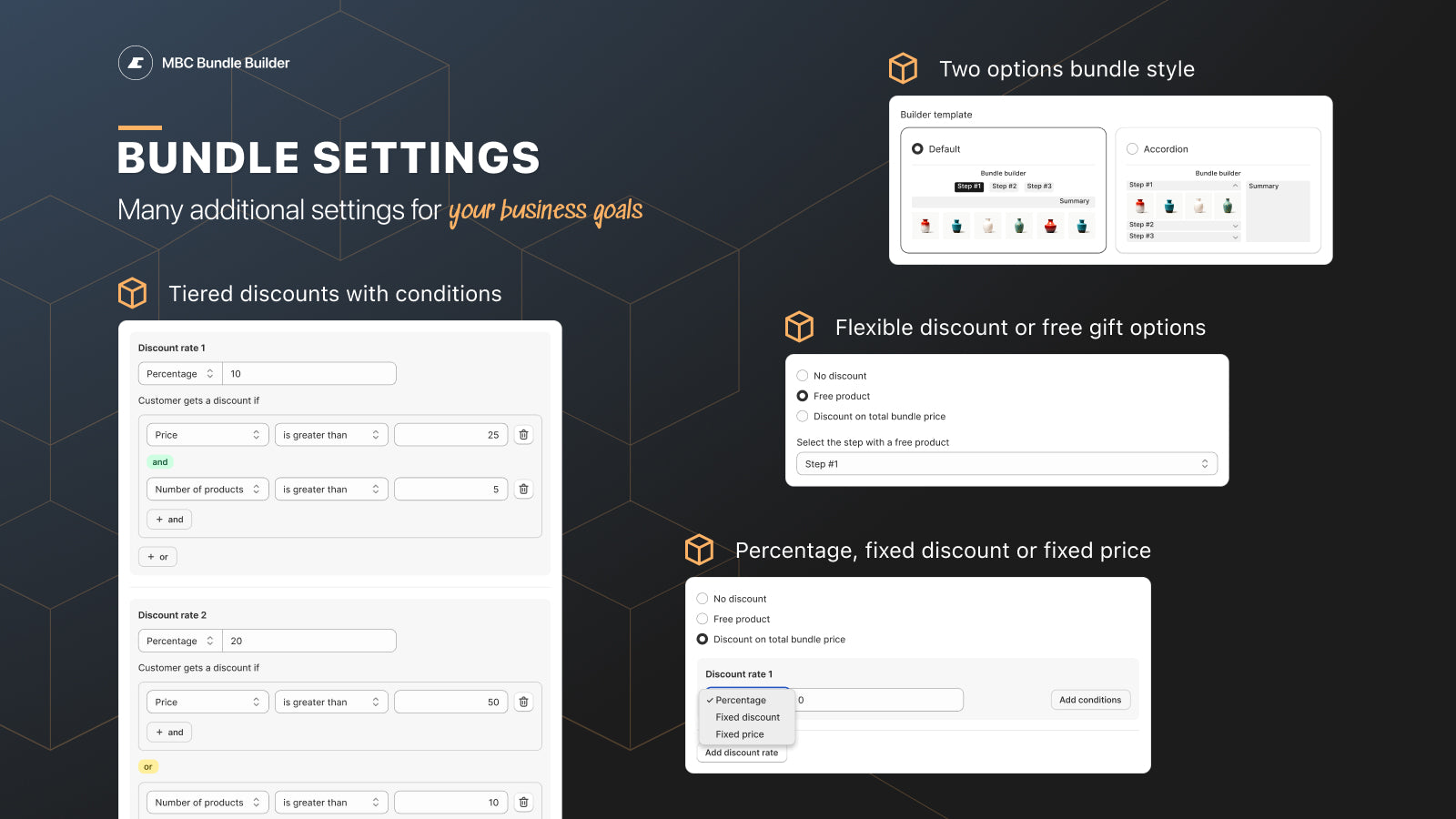Viewport: 1456px width, 819px height.
Task: Click the 'Add conditions' button
Action: click(x=1090, y=699)
